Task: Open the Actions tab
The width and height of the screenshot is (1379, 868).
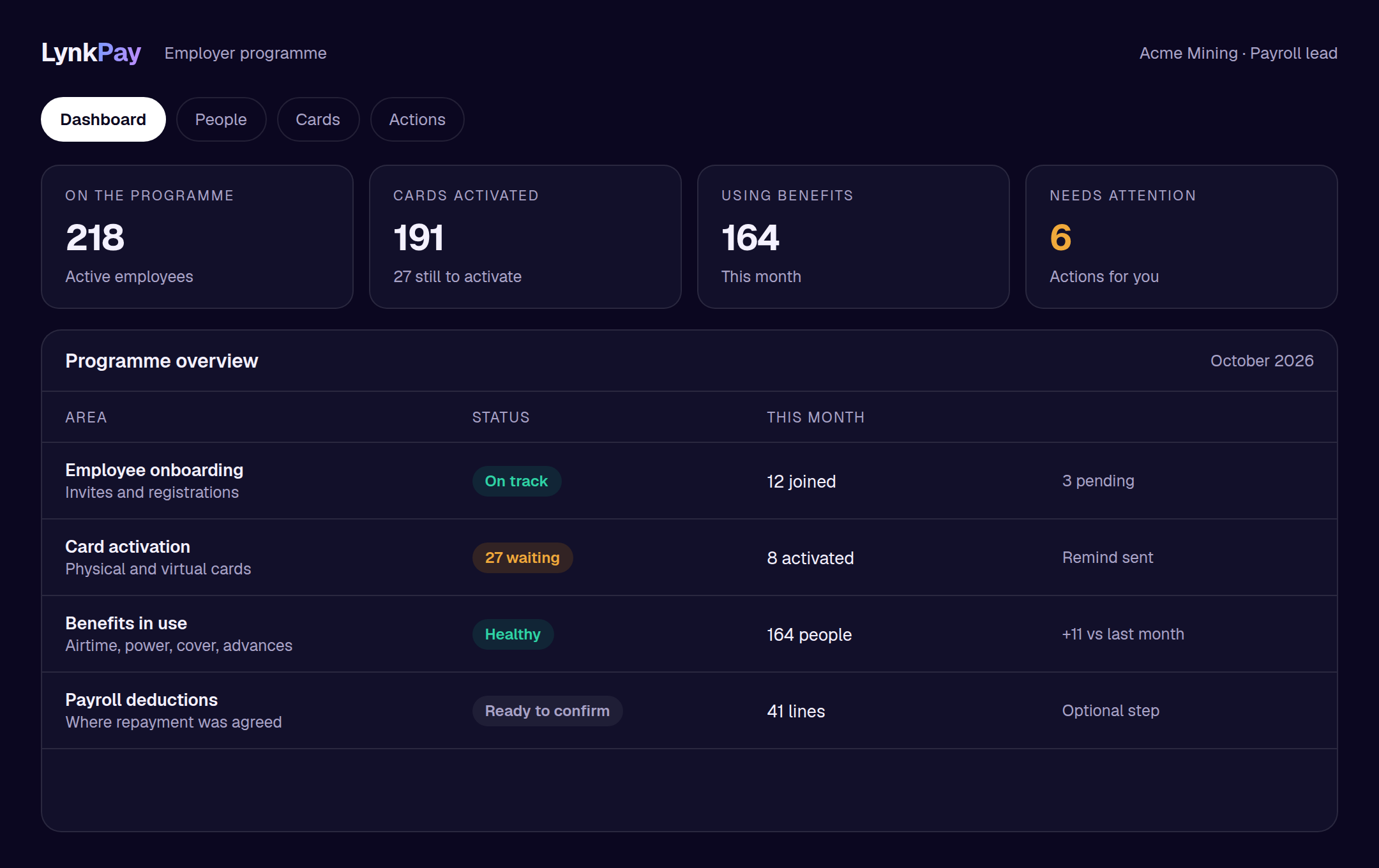Action: click(x=418, y=119)
